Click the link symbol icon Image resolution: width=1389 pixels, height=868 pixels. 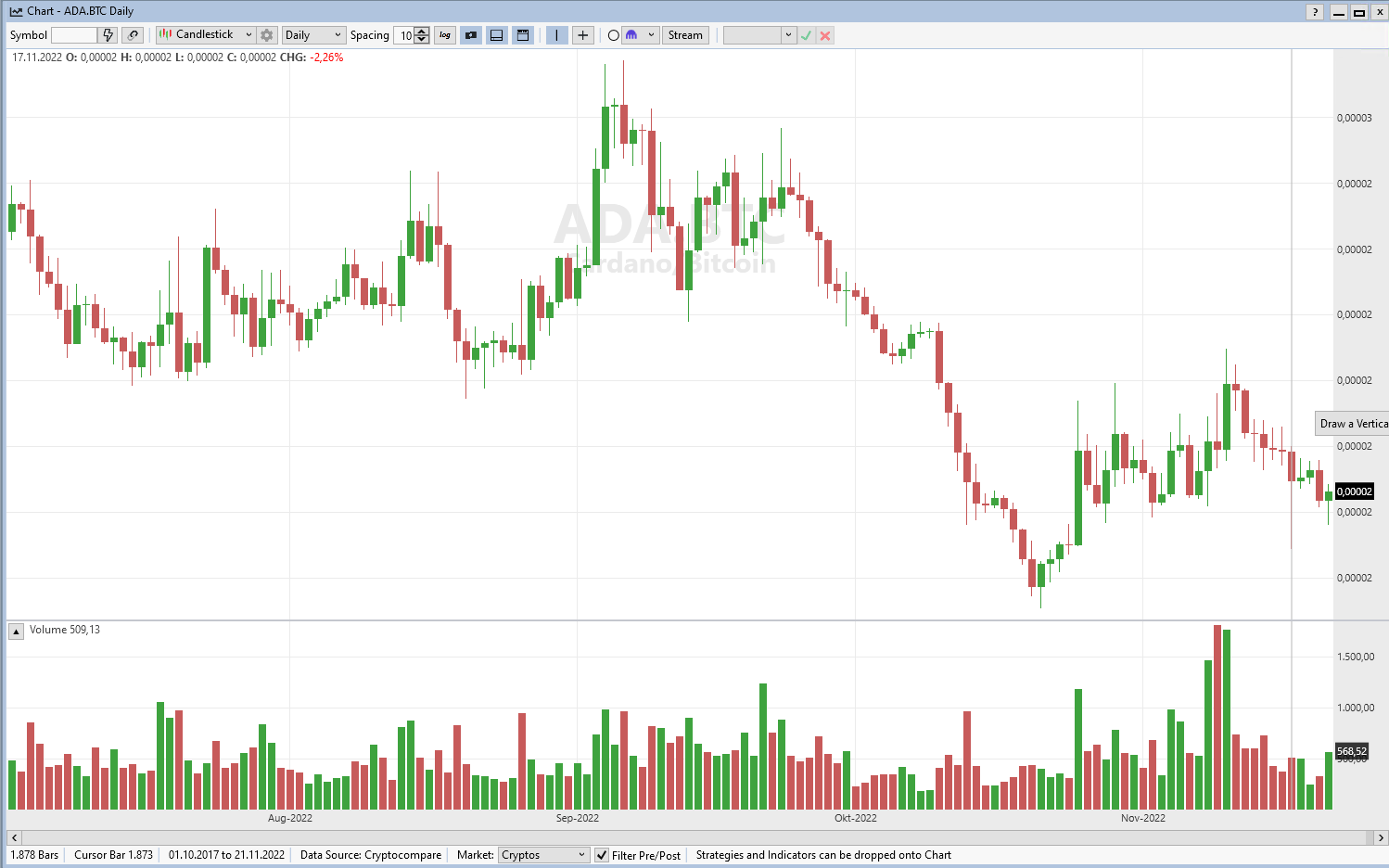coord(133,35)
